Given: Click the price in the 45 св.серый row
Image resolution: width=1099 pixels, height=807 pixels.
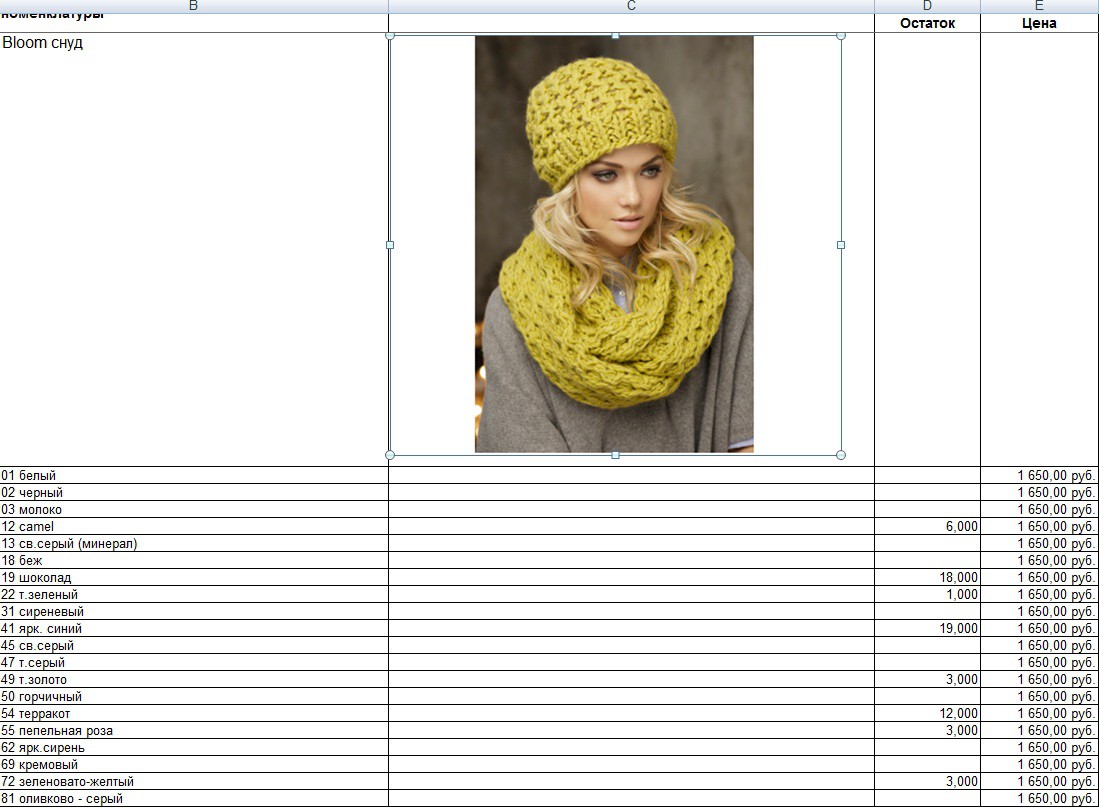Looking at the screenshot, I should click(x=1039, y=645).
